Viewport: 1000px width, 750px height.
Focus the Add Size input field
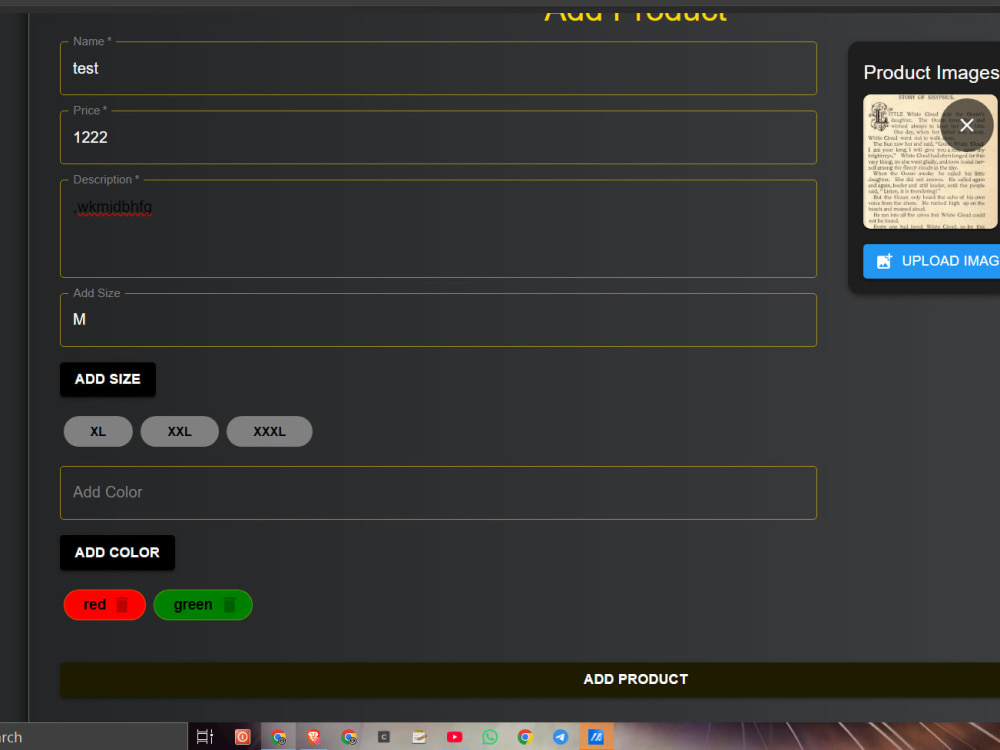coord(438,320)
